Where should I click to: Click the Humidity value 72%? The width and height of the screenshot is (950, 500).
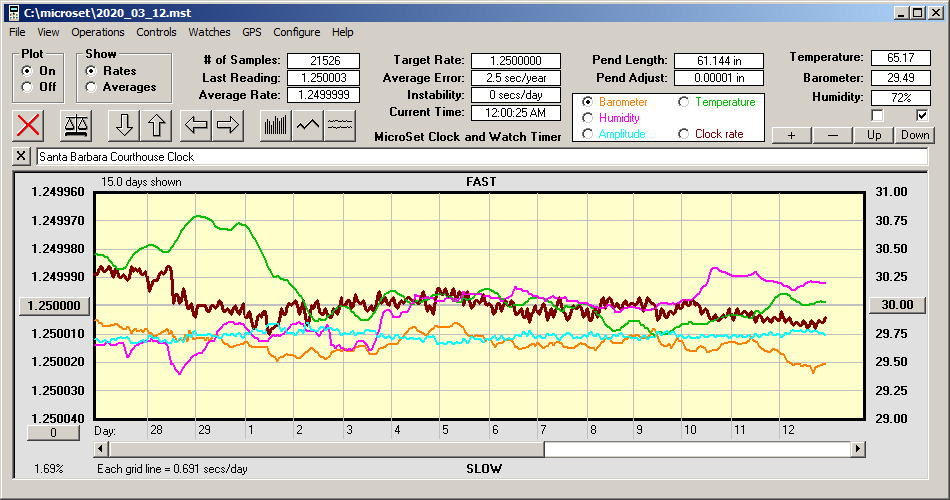pos(900,98)
